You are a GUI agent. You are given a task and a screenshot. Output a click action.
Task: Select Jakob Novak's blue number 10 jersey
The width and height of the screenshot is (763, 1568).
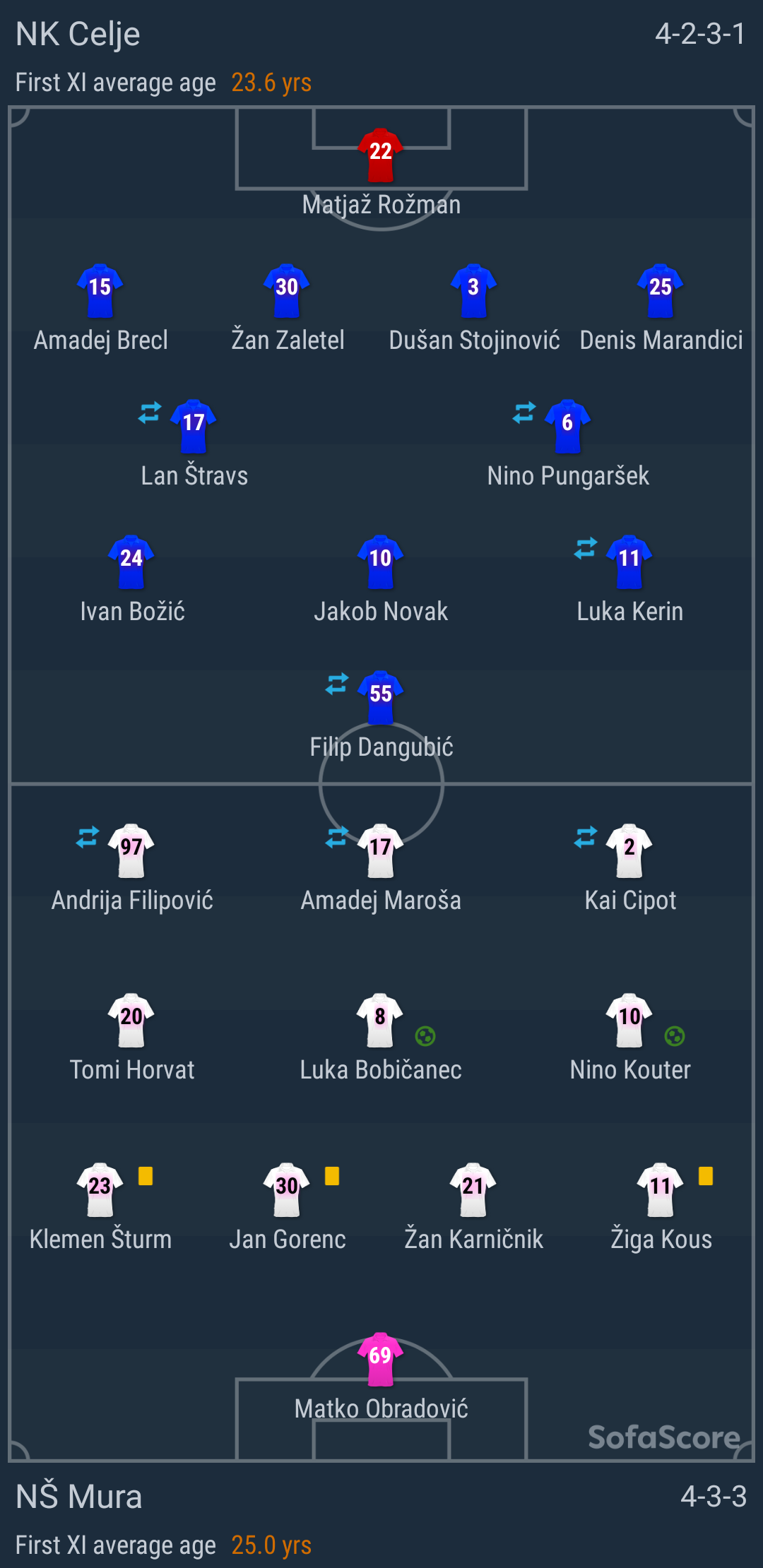pyautogui.click(x=380, y=562)
